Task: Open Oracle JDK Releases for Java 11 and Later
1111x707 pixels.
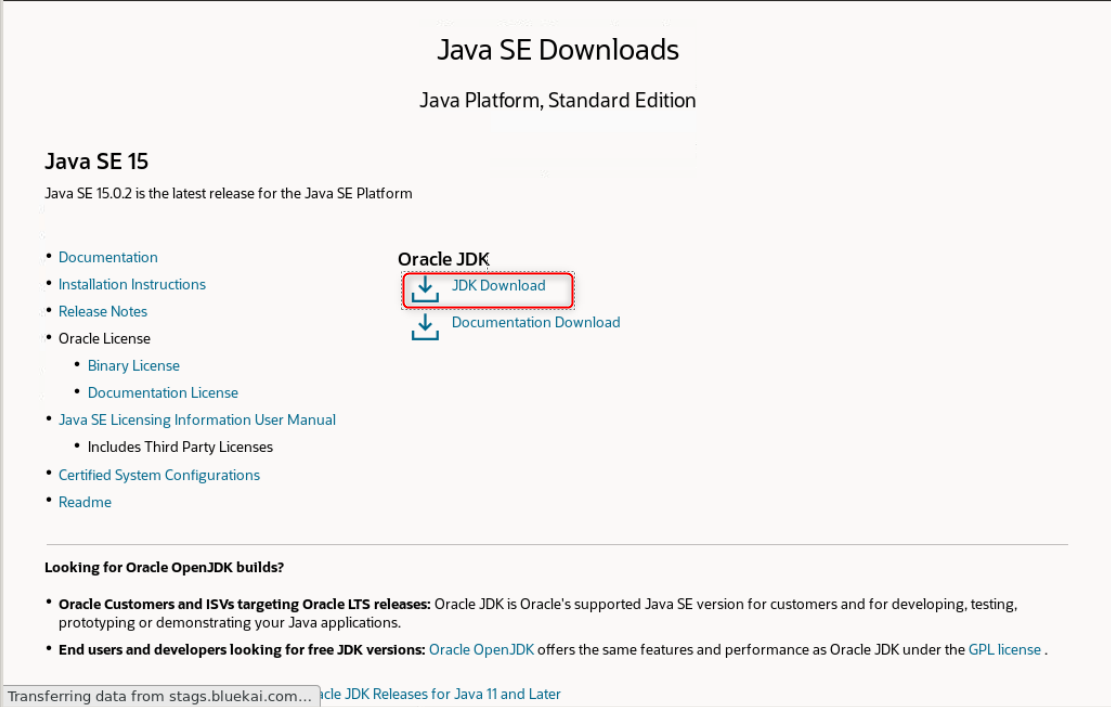Action: coord(441,694)
